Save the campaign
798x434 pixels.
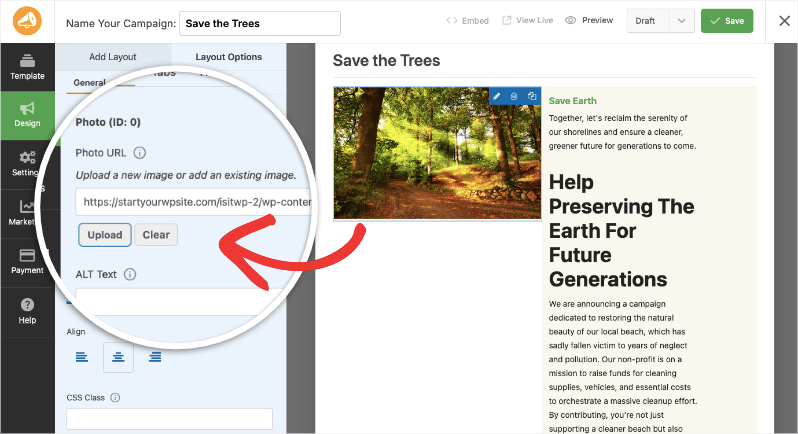point(727,21)
